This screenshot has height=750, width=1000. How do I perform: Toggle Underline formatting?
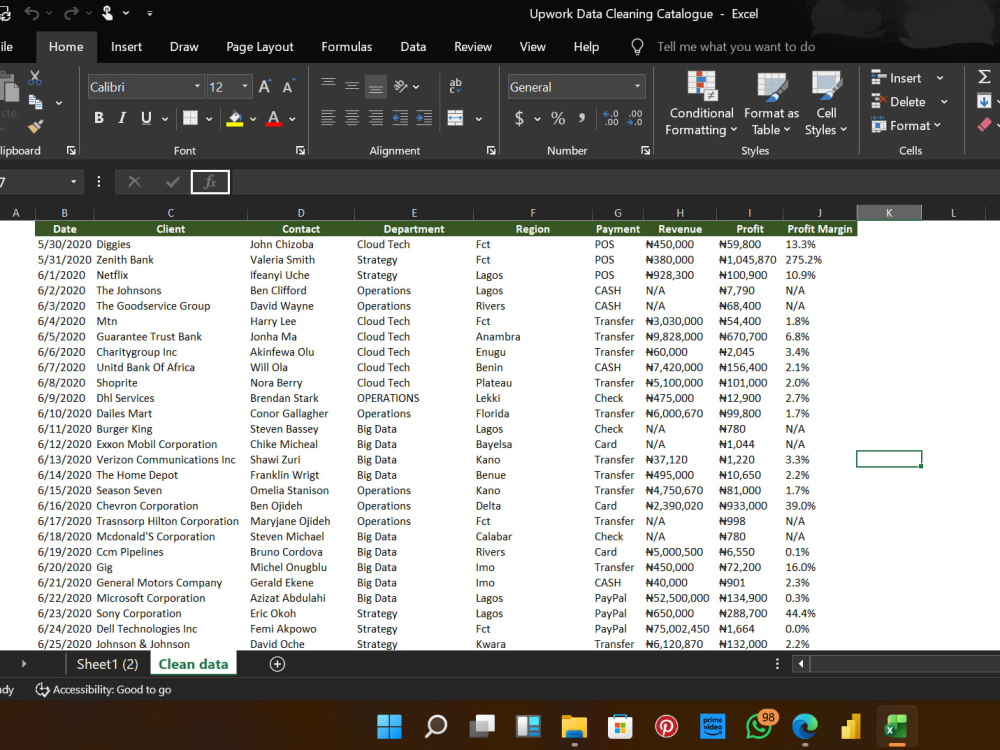pos(146,118)
